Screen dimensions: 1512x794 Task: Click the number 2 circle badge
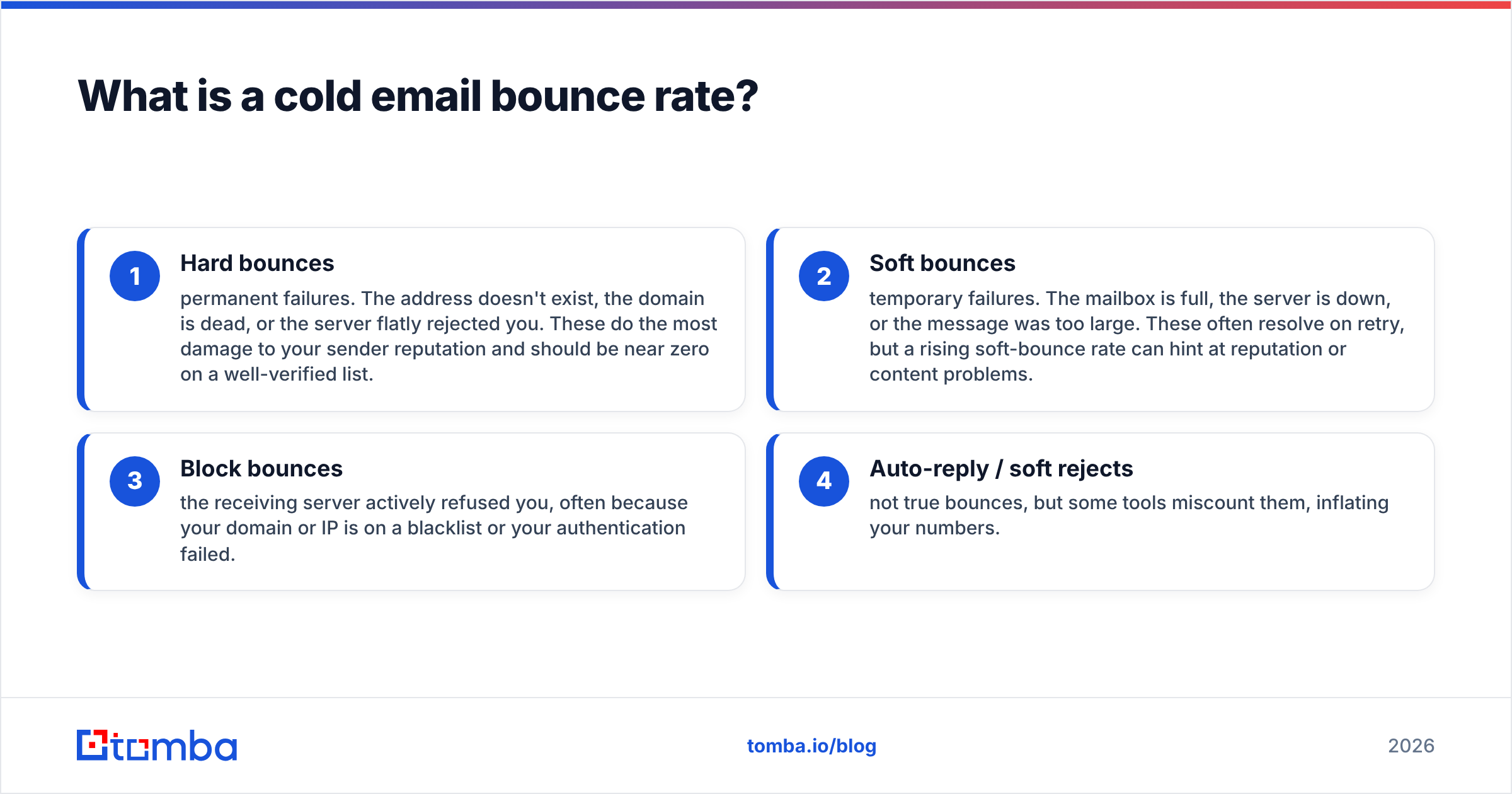824,276
